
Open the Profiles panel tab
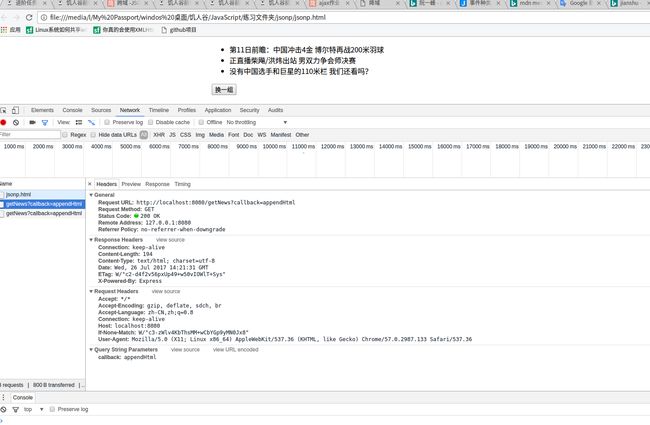point(187,110)
